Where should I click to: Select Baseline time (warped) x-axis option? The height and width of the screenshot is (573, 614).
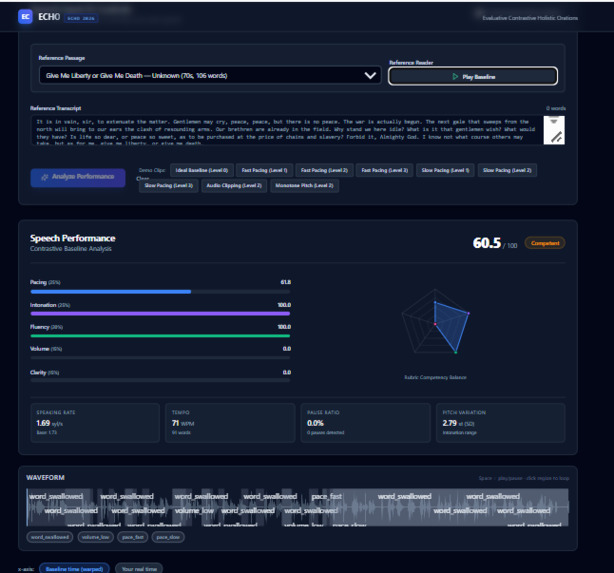point(74,569)
